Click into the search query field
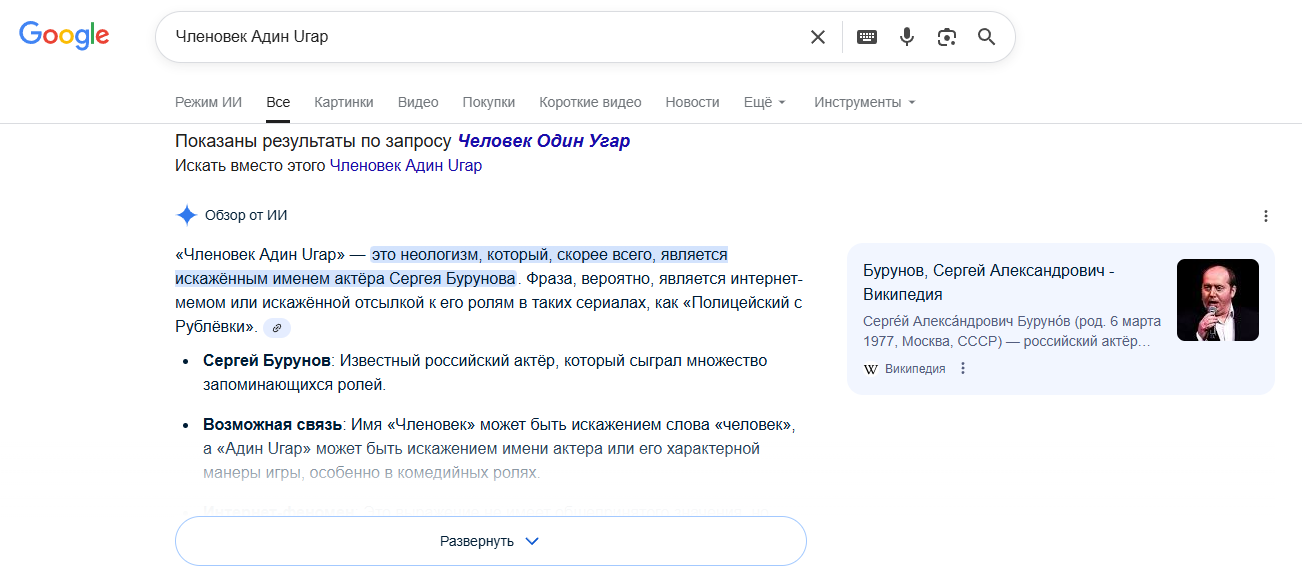The height and width of the screenshot is (583, 1302). pyautogui.click(x=480, y=37)
